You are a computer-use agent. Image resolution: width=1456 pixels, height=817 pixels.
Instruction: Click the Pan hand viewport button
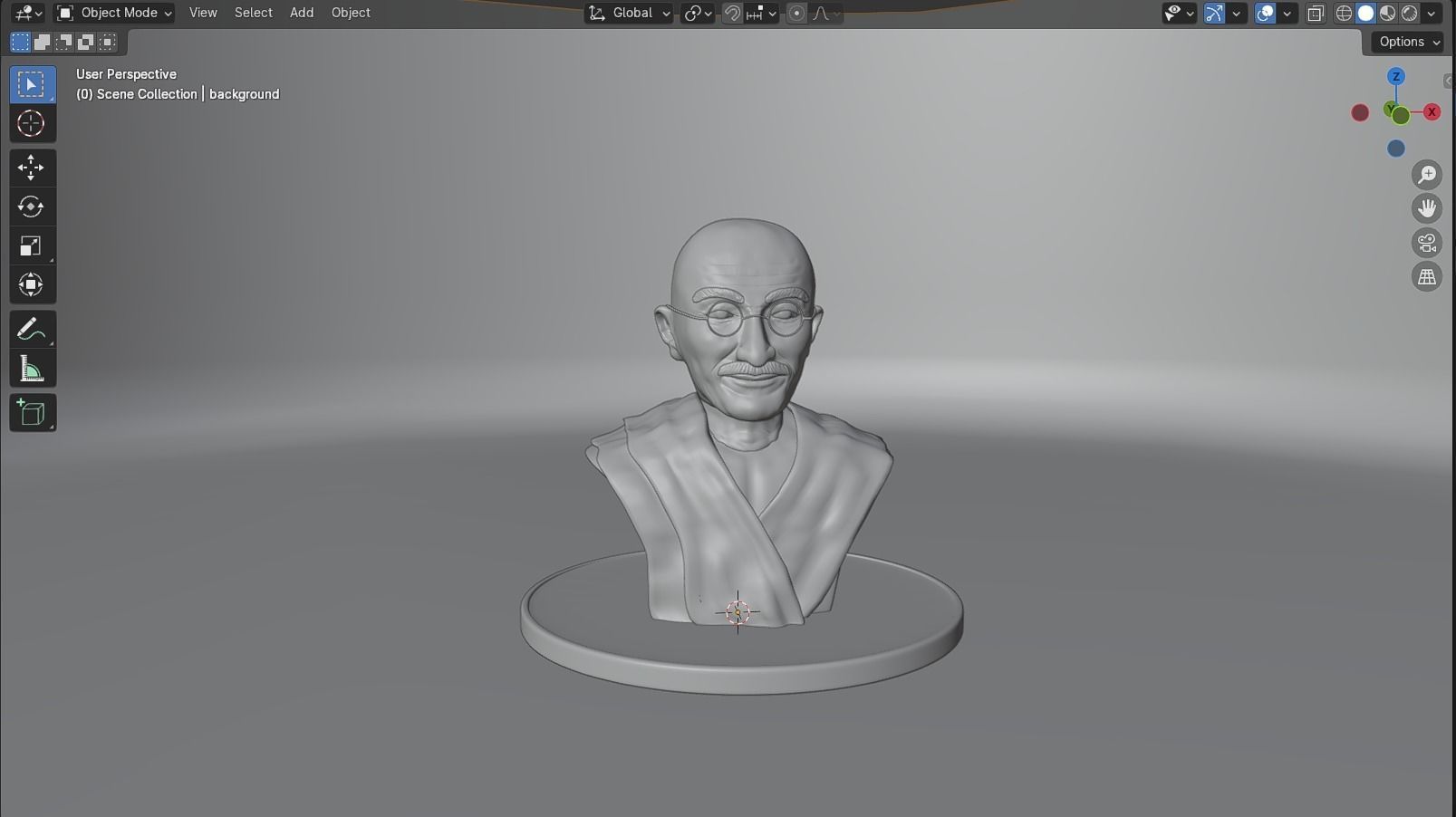tap(1427, 208)
